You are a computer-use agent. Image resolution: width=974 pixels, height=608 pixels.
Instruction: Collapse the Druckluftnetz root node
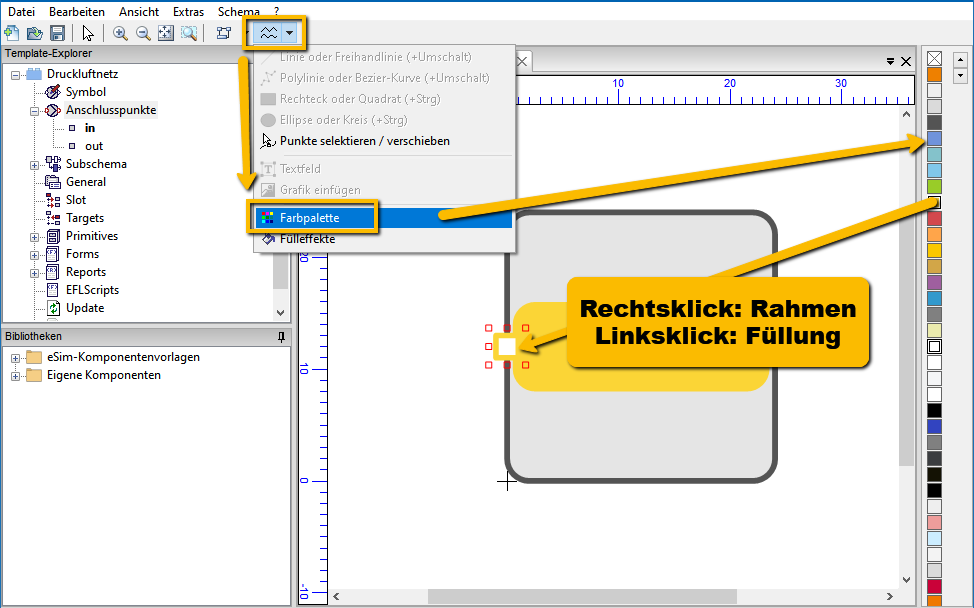[x=16, y=75]
